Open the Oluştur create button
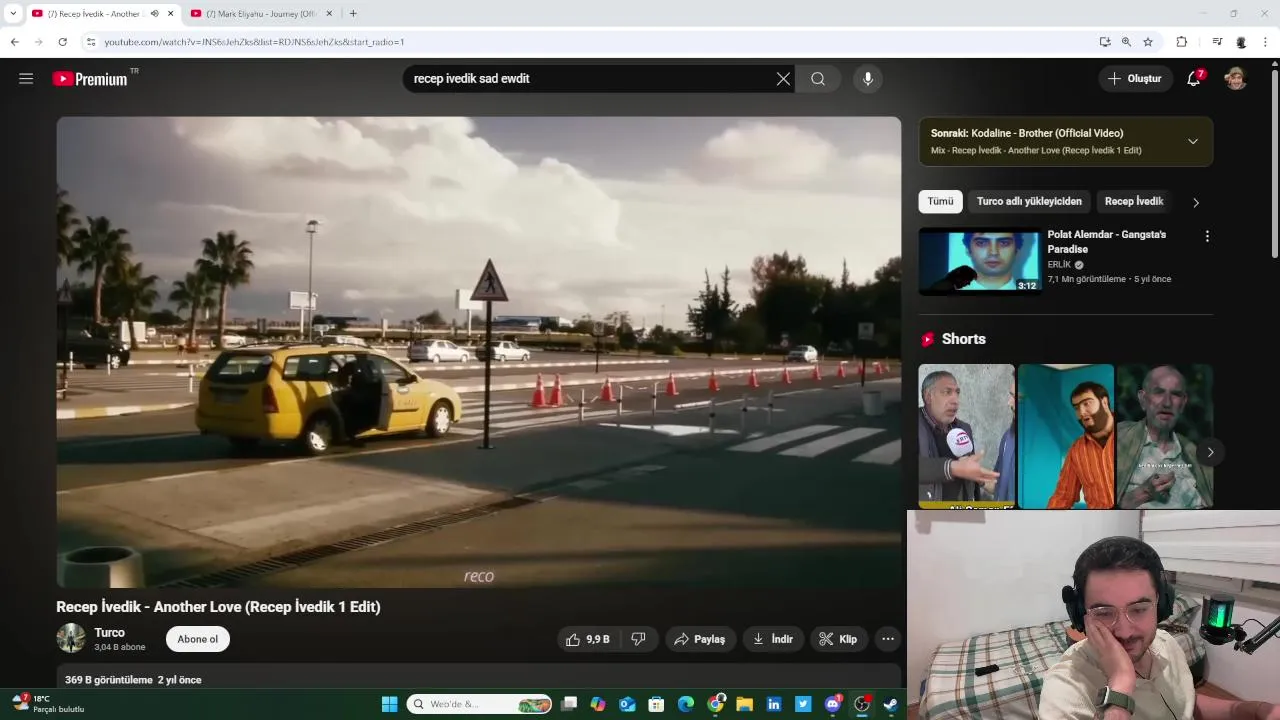This screenshot has height=720, width=1280. 1135,79
